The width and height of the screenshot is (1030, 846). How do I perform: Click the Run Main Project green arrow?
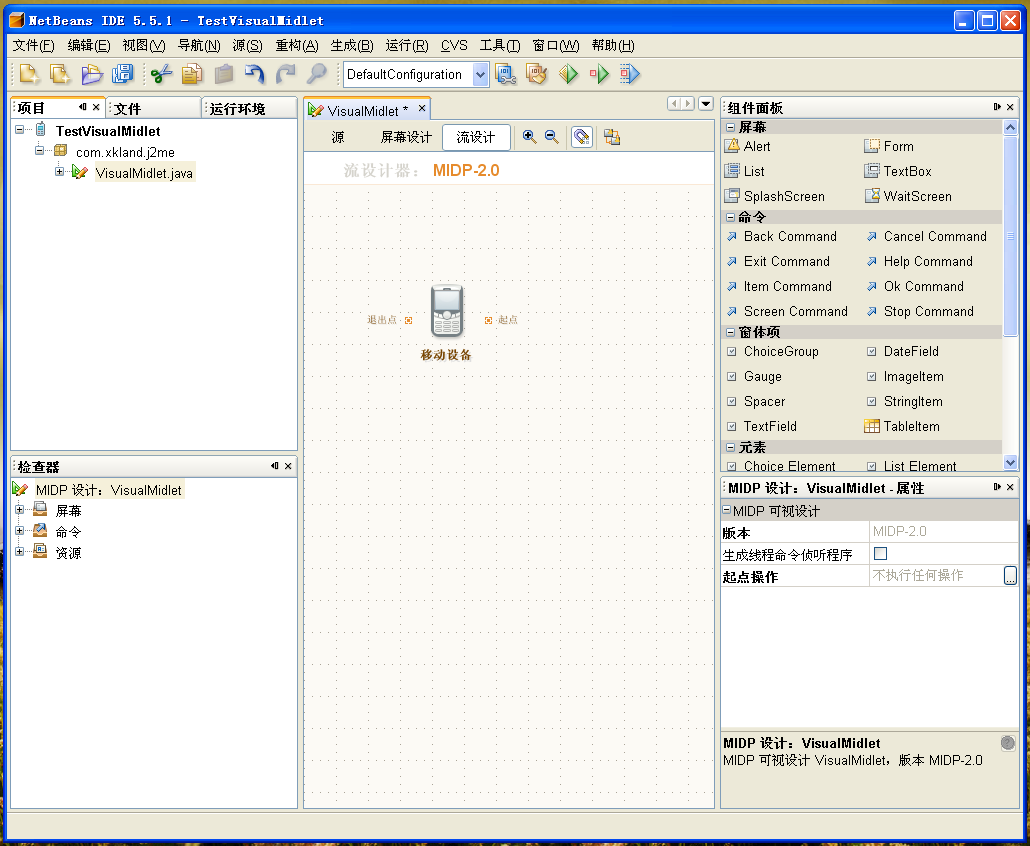click(x=599, y=74)
